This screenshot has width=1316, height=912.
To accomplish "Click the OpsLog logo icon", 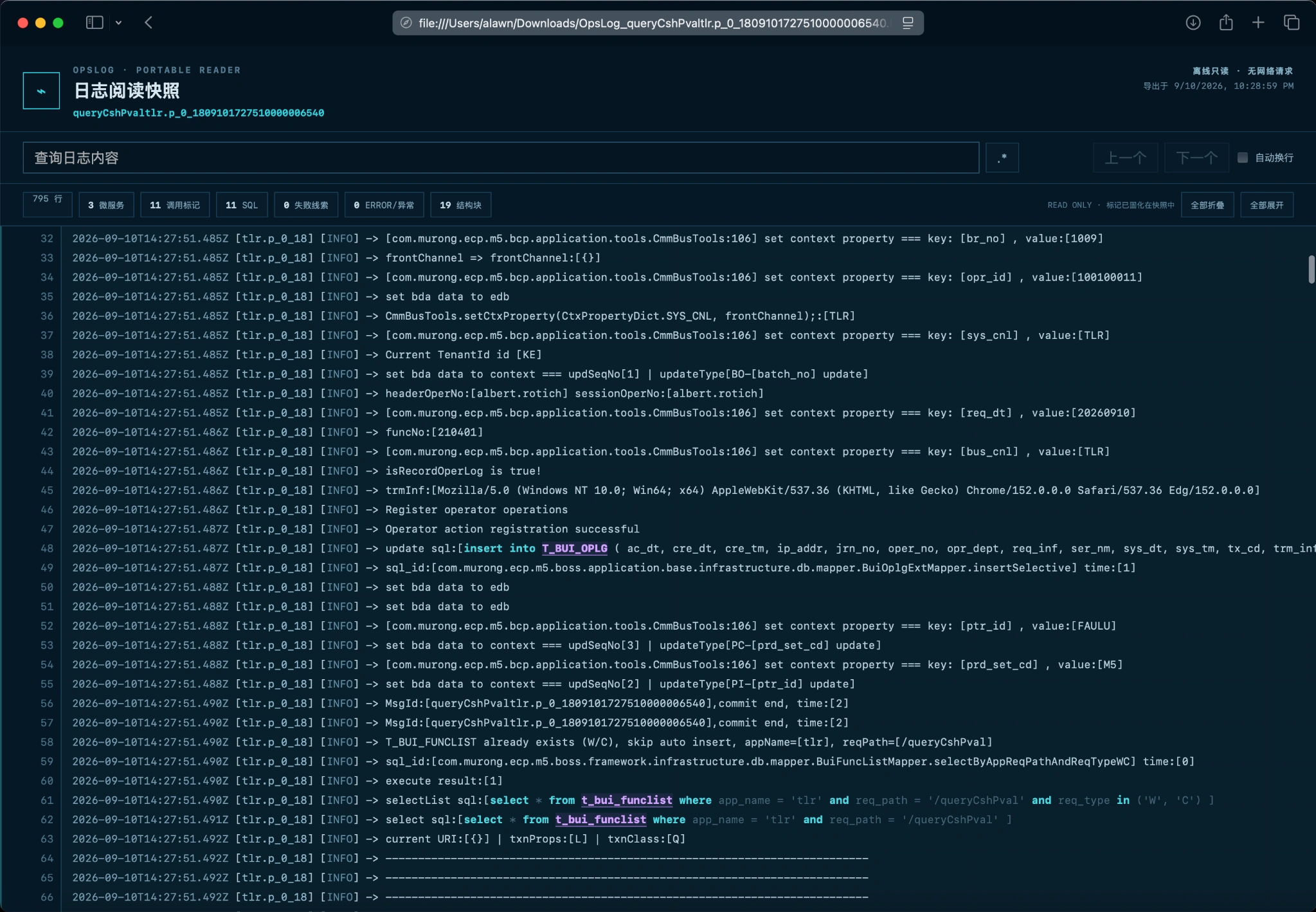I will pos(41,91).
